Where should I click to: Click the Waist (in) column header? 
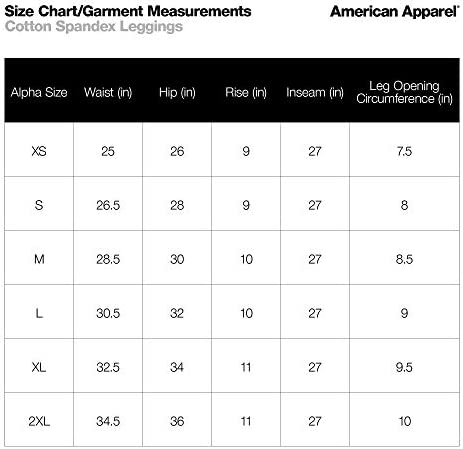[x=108, y=92]
